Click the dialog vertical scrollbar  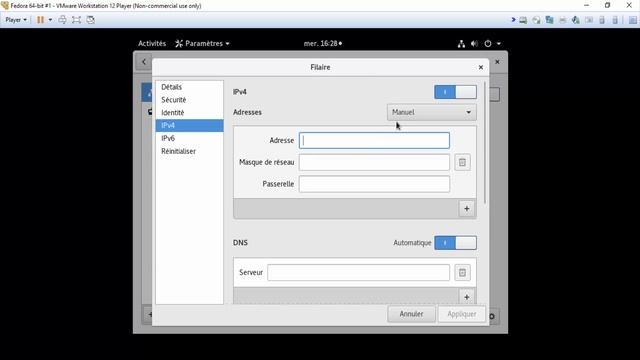pos(485,143)
